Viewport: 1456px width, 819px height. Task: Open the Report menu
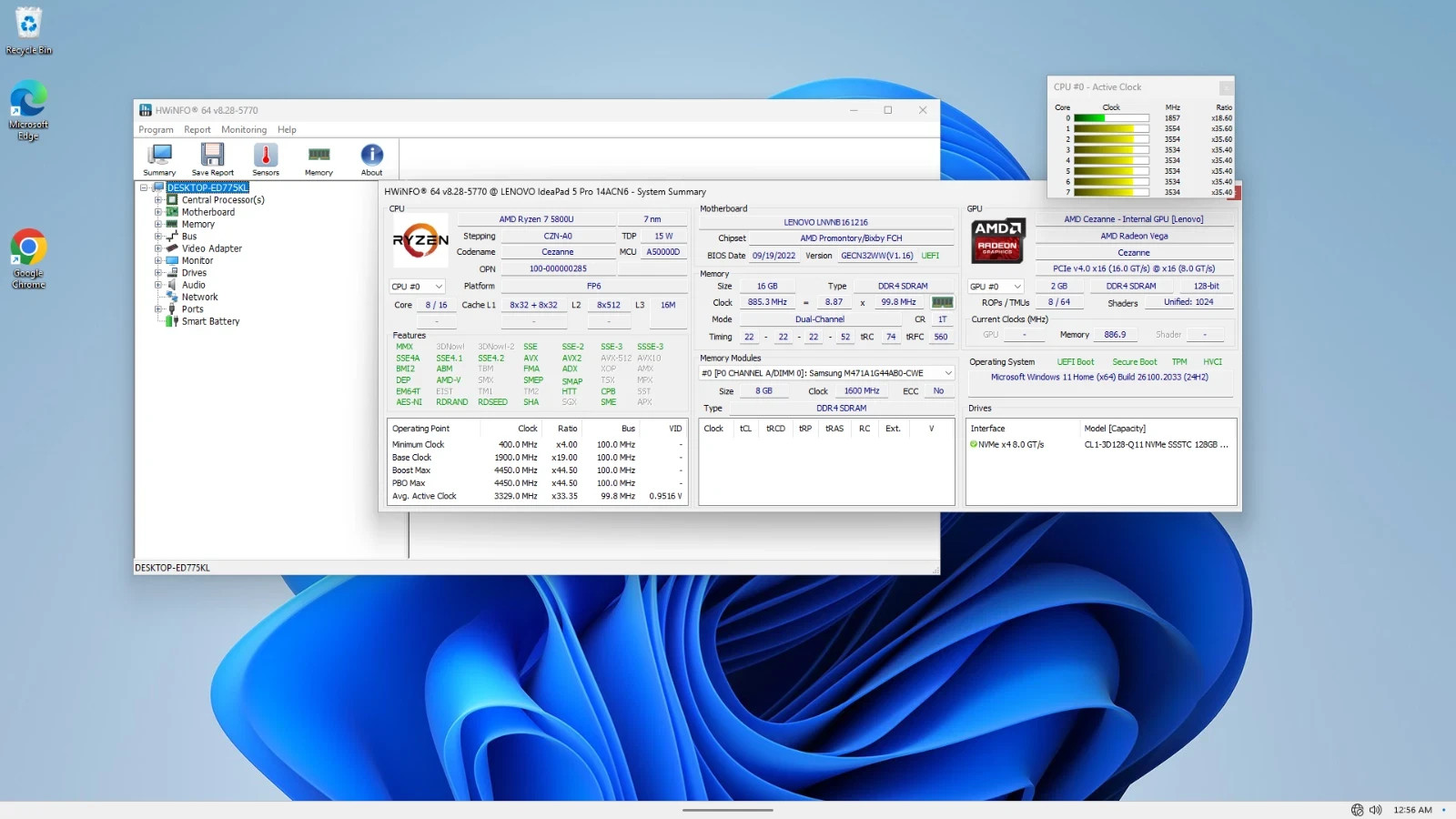(197, 130)
